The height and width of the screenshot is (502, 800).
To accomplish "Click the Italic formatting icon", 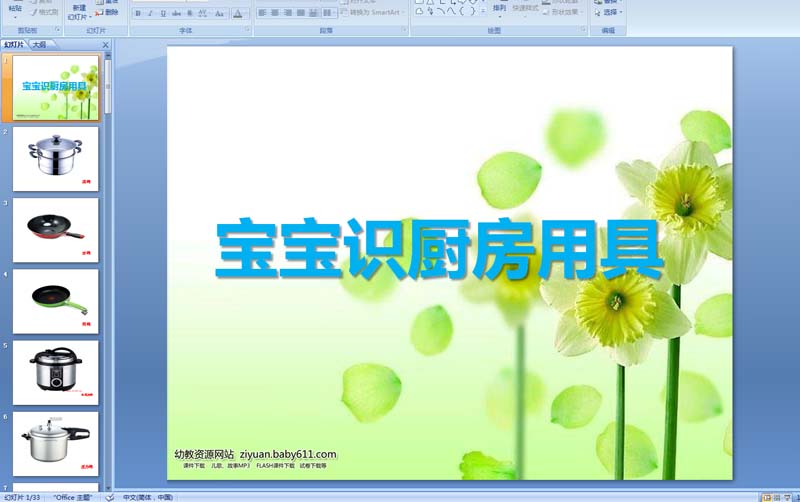I will [x=151, y=14].
